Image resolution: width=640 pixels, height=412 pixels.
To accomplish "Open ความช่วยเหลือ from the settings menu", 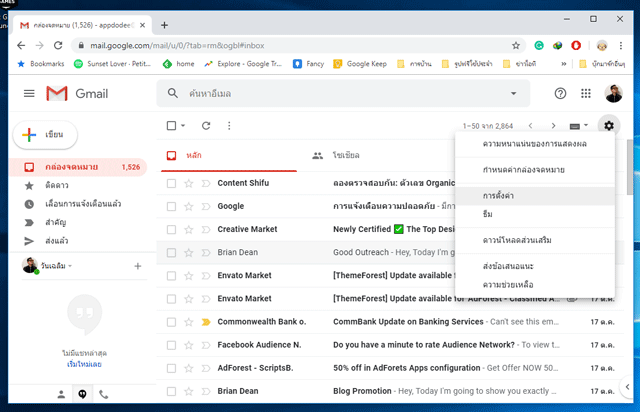I will [535, 285].
